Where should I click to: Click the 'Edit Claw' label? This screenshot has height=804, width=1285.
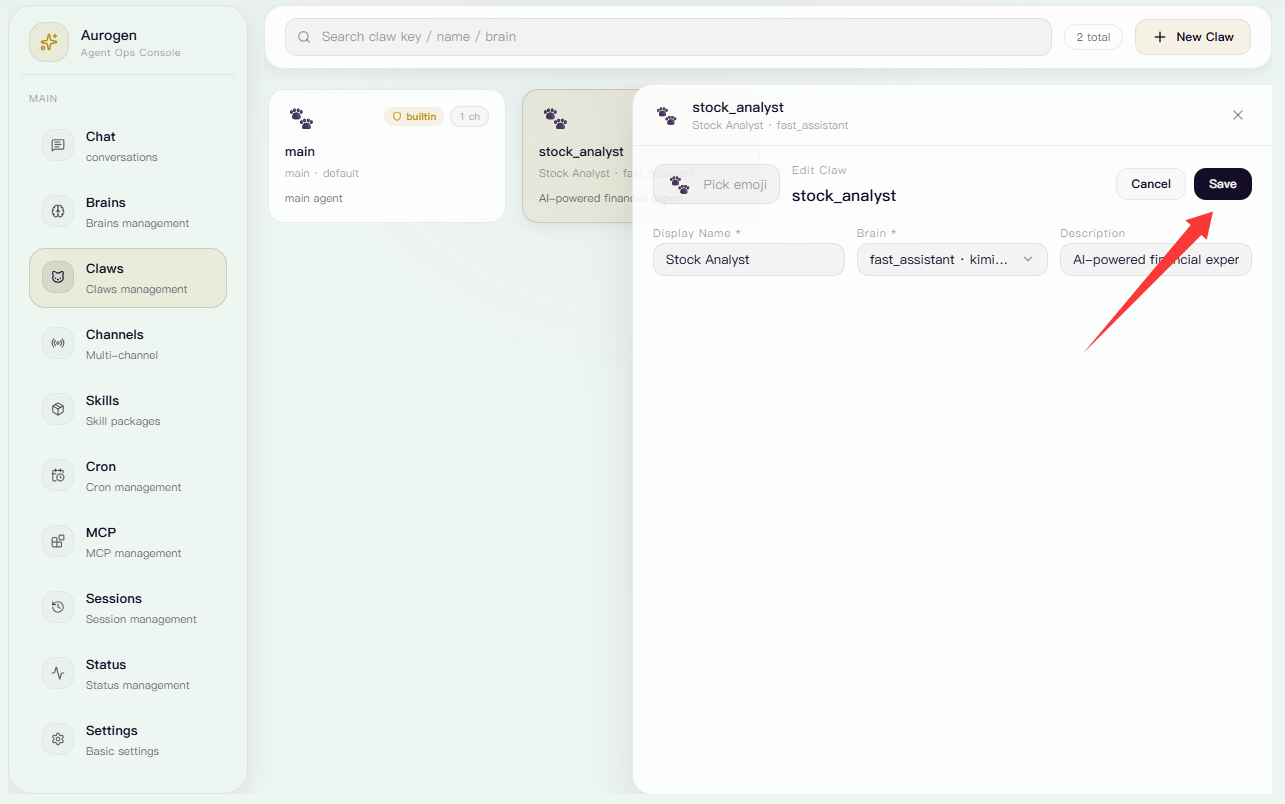coord(819,170)
